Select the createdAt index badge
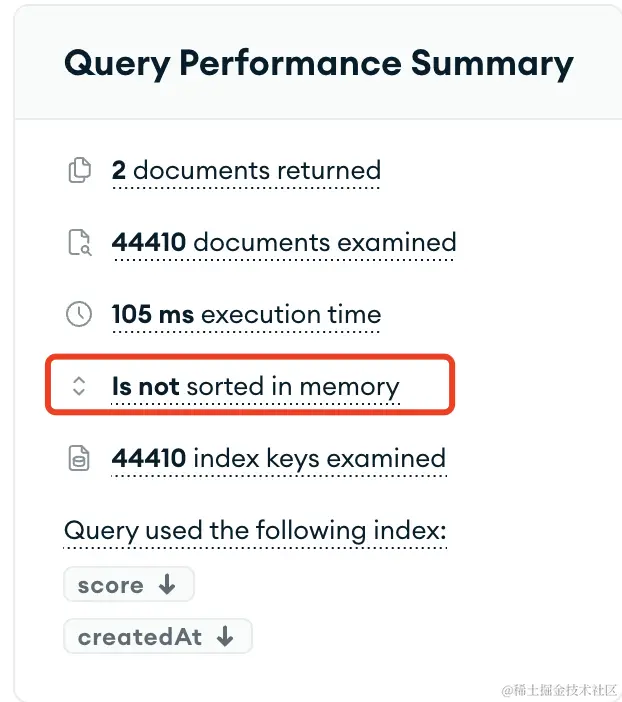Image resolution: width=622 pixels, height=702 pixels. coord(158,636)
